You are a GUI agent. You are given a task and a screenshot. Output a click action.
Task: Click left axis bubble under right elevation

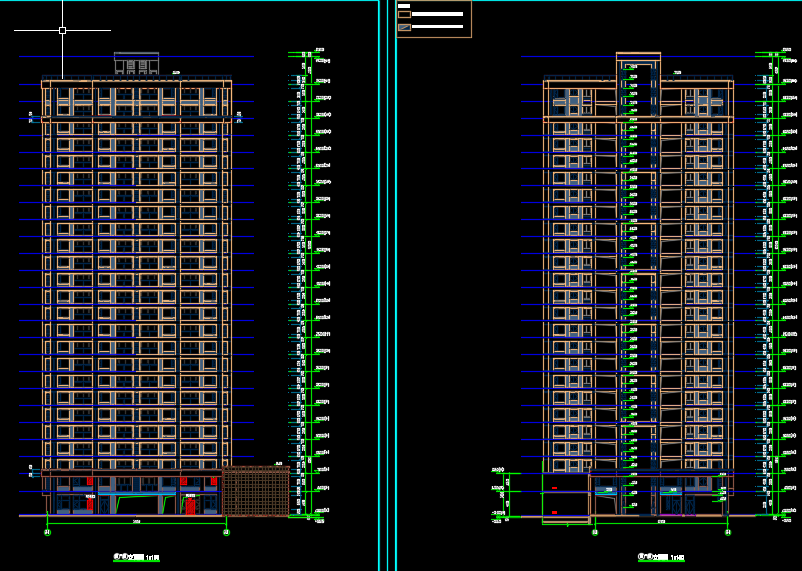(x=595, y=533)
